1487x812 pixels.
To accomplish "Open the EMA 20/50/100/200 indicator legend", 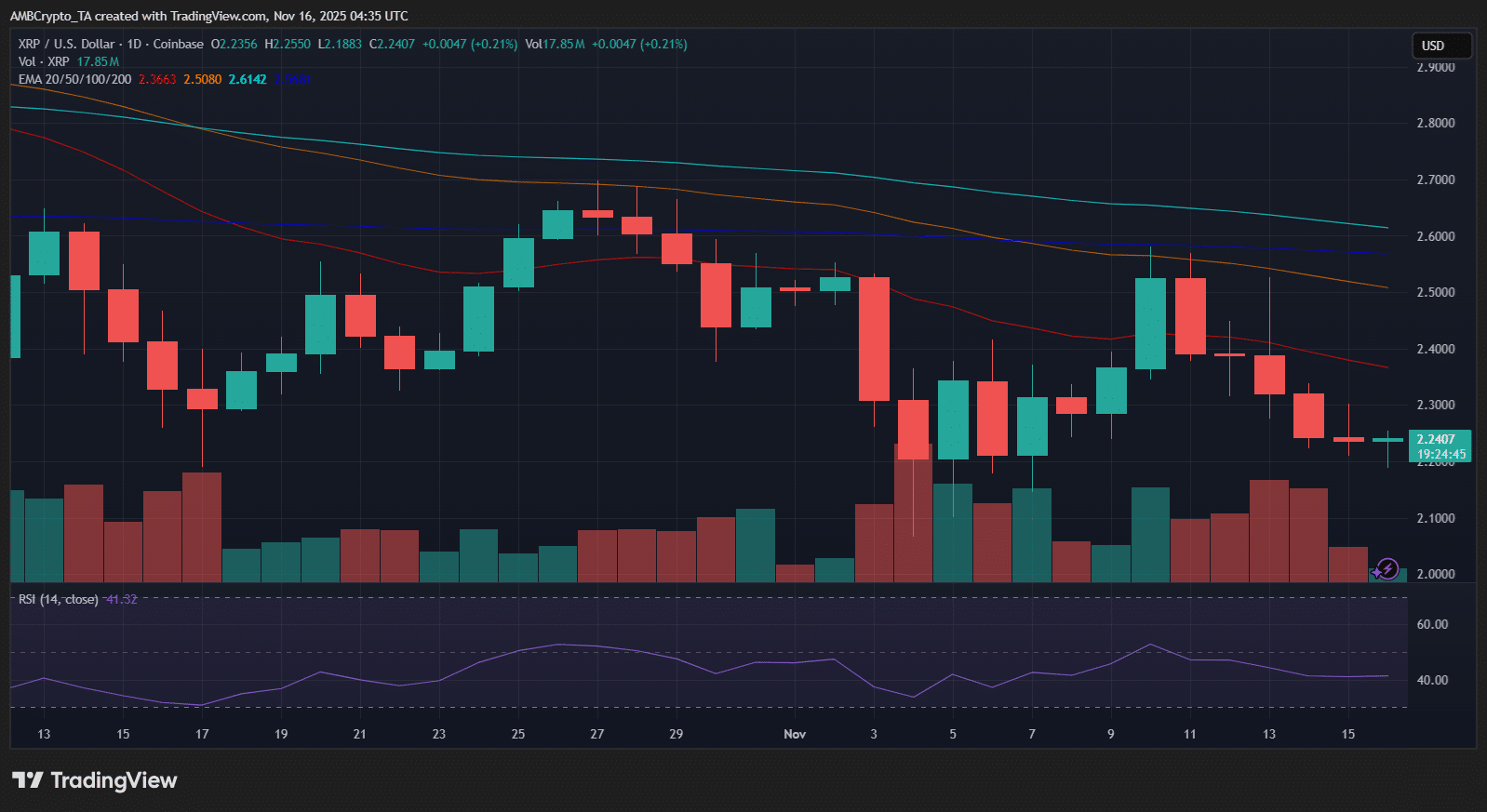I will pyautogui.click(x=74, y=79).
